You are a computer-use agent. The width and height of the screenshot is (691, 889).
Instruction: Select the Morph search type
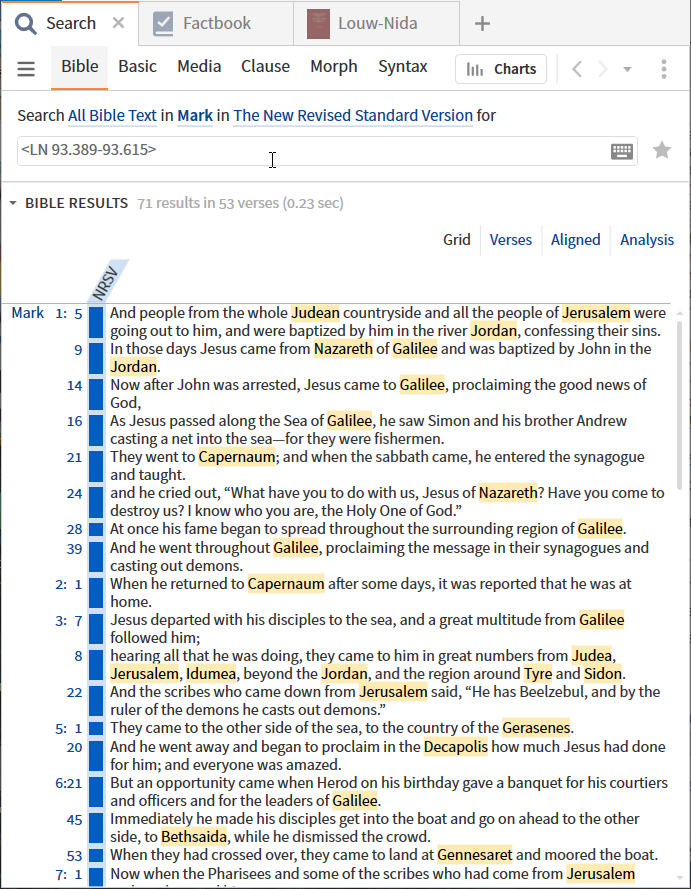pyautogui.click(x=333, y=67)
